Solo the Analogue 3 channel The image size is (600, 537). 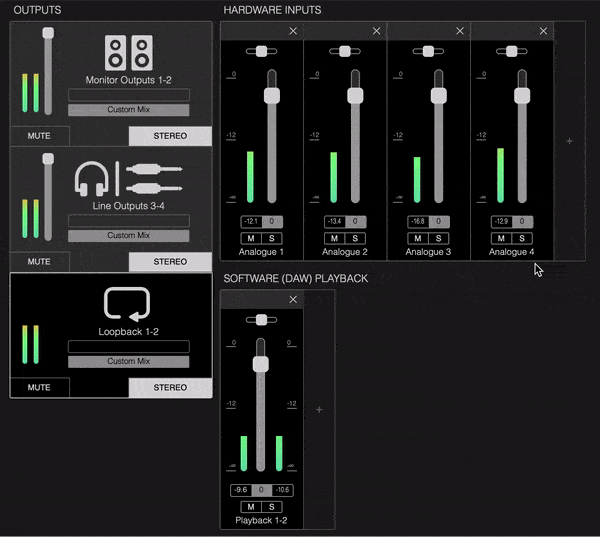(x=439, y=238)
